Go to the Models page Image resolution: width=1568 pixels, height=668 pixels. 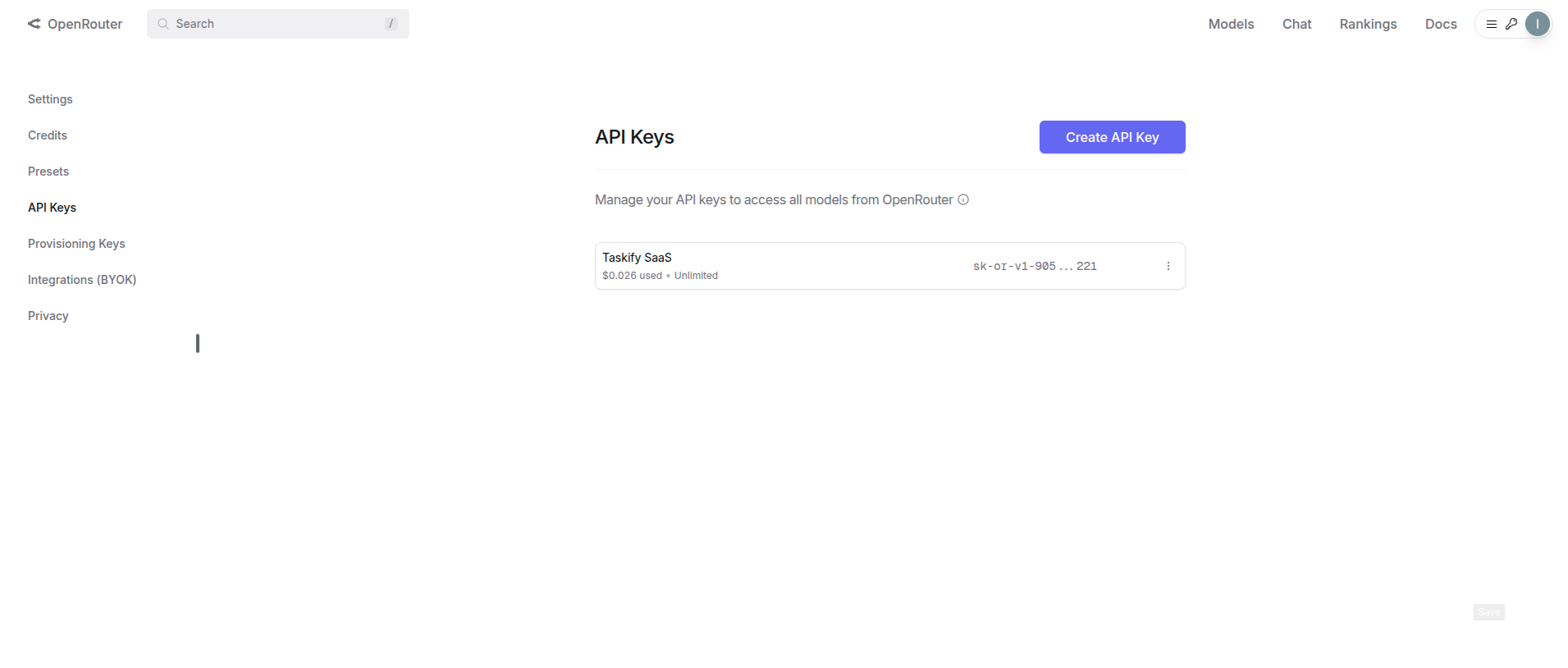point(1230,24)
